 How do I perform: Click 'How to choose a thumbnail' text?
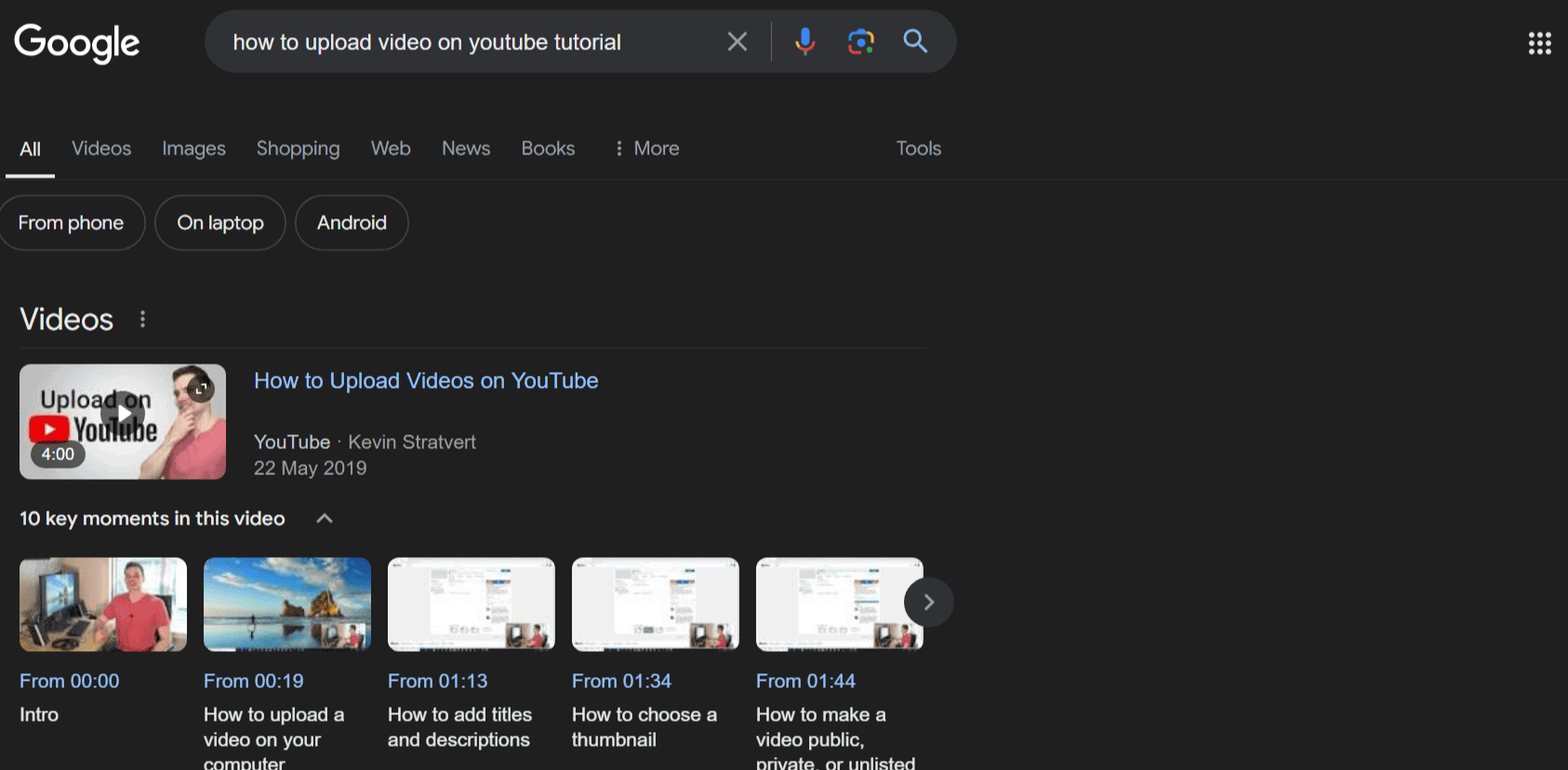point(644,727)
